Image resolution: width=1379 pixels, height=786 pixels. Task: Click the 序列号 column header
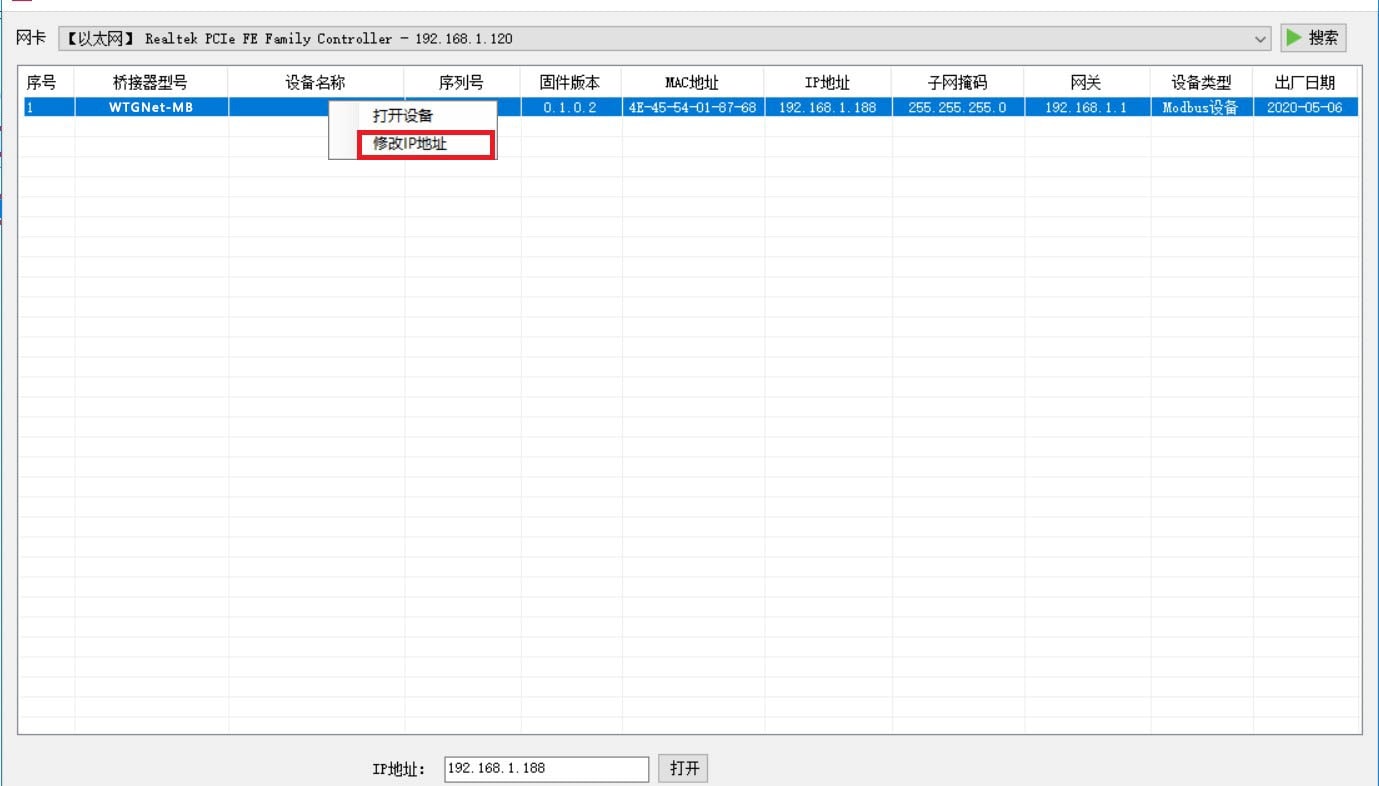tap(462, 83)
